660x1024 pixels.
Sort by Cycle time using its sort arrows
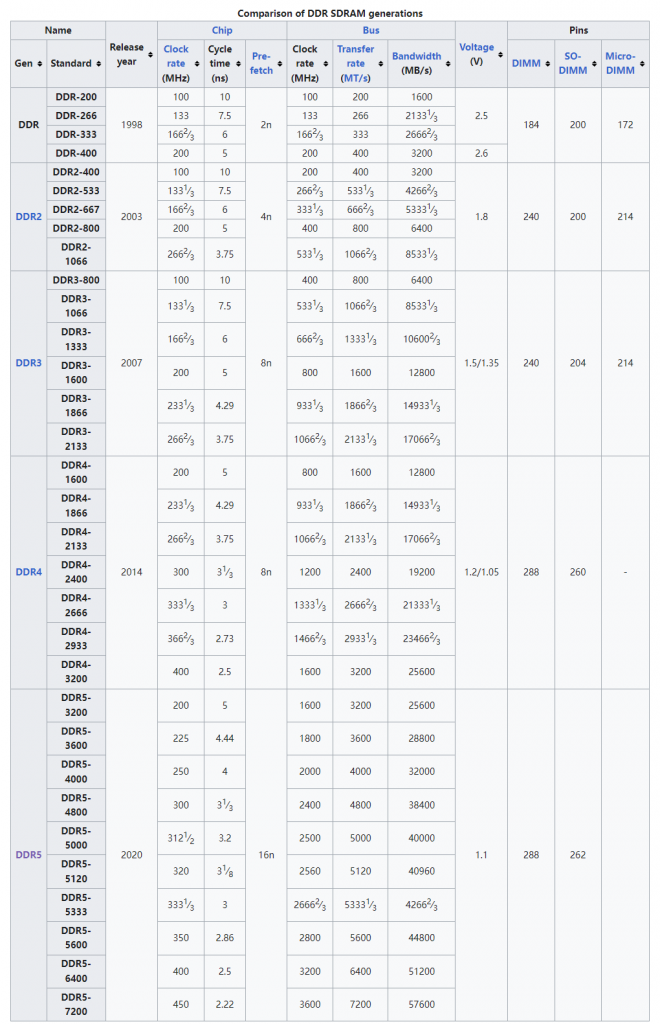pyautogui.click(x=236, y=64)
